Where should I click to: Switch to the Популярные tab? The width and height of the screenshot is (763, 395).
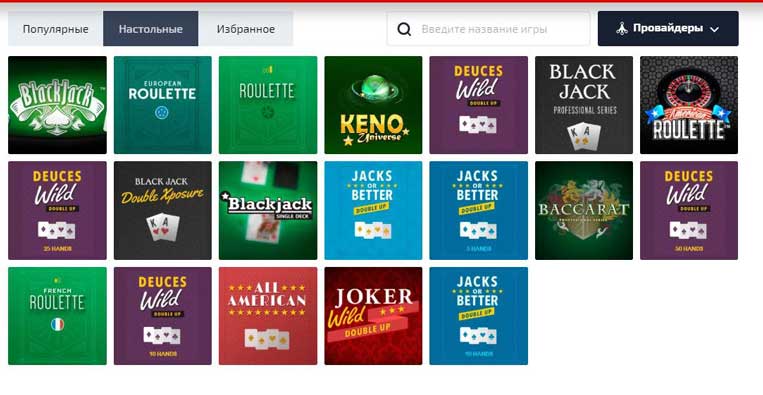pos(55,29)
